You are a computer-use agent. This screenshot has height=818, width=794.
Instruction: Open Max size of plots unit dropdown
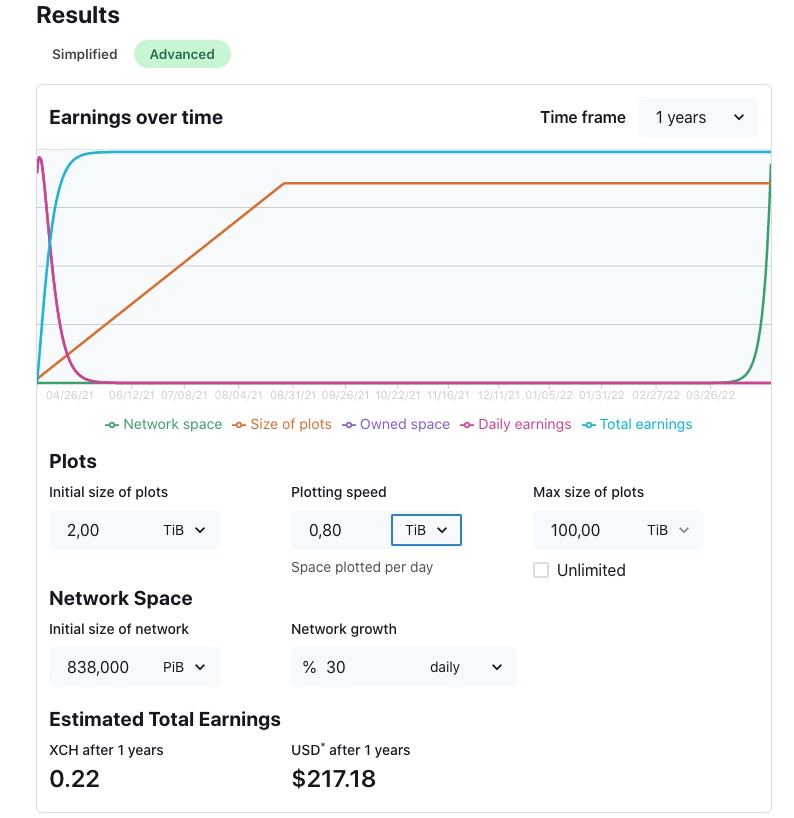[x=668, y=530]
